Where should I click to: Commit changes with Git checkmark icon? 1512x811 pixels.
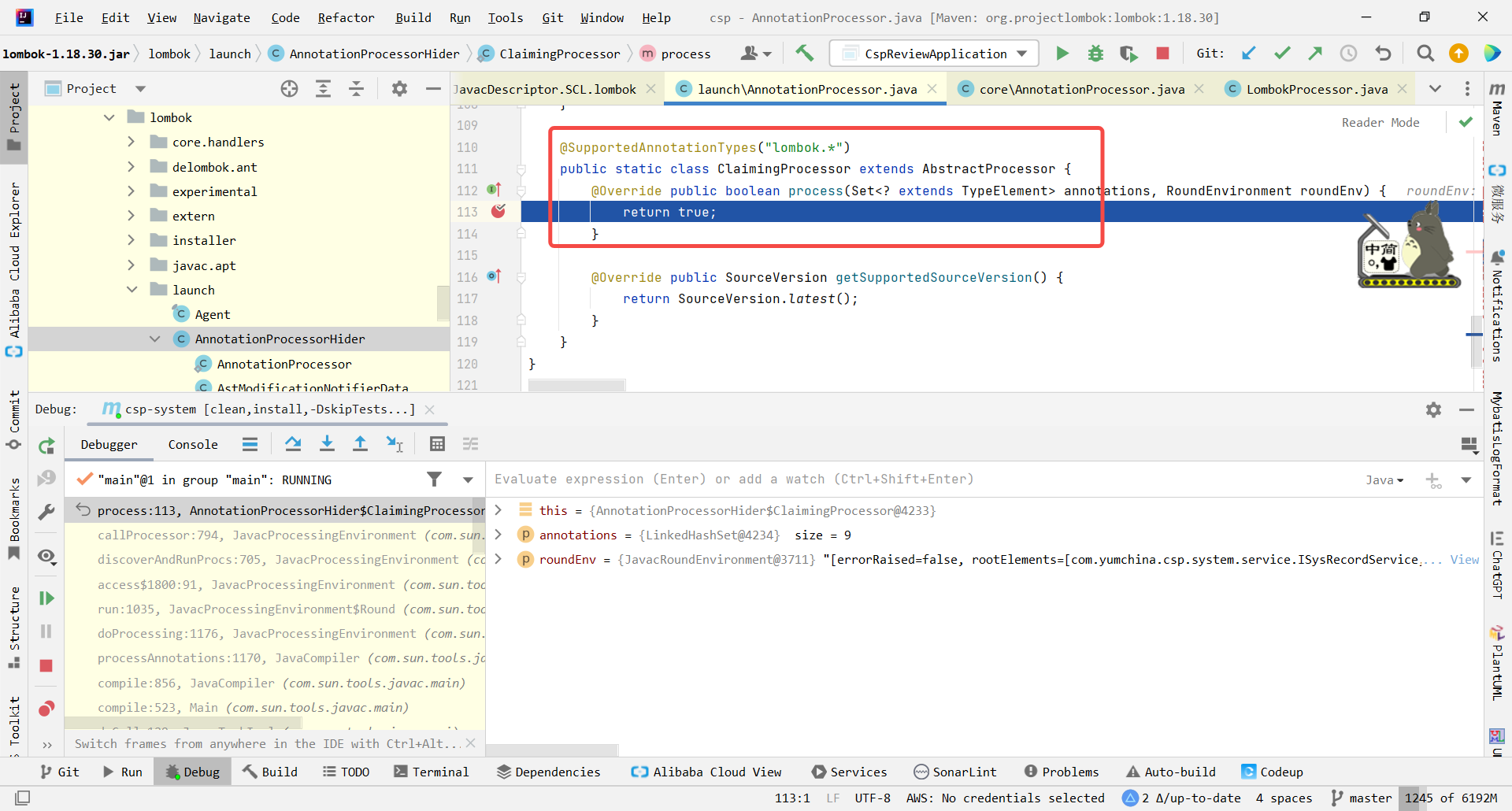coord(1282,53)
